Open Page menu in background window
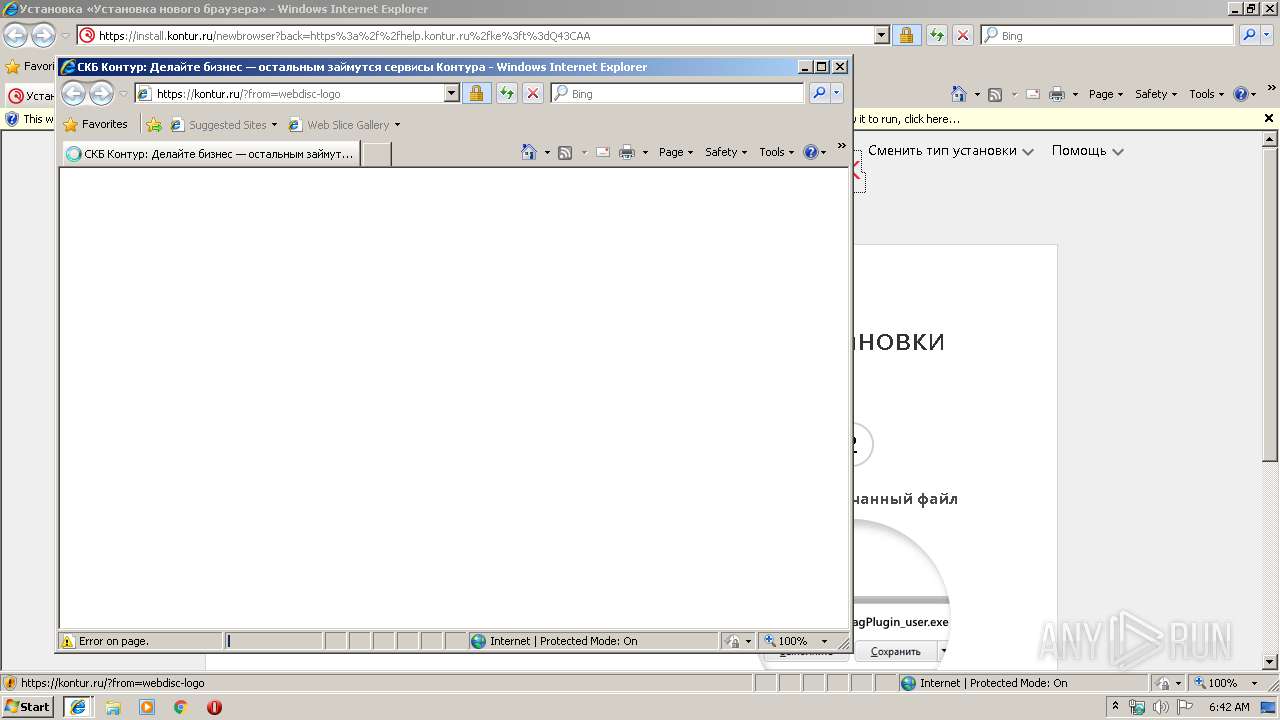1280x720 pixels. tap(1106, 94)
